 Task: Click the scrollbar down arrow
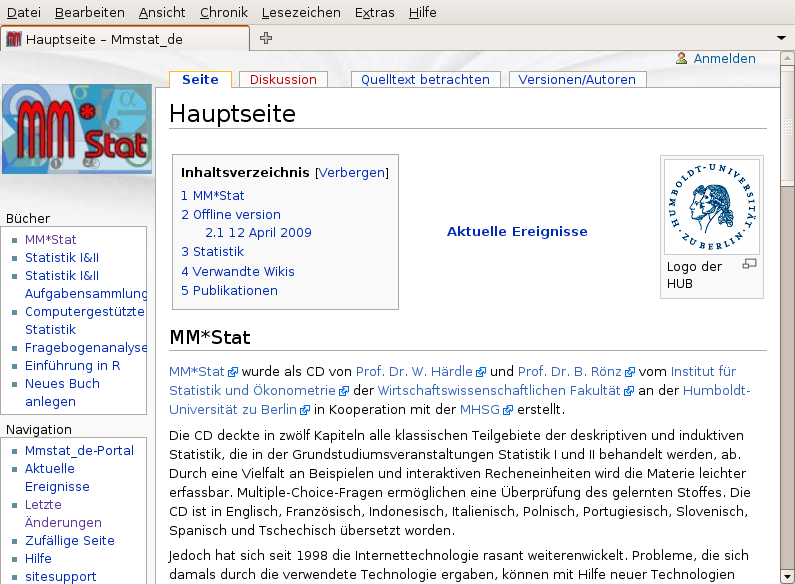[x=787, y=576]
